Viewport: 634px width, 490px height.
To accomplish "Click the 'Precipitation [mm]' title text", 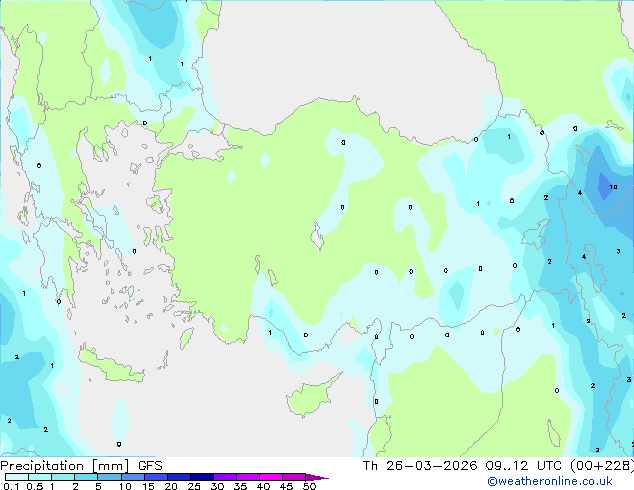I will coord(65,466).
